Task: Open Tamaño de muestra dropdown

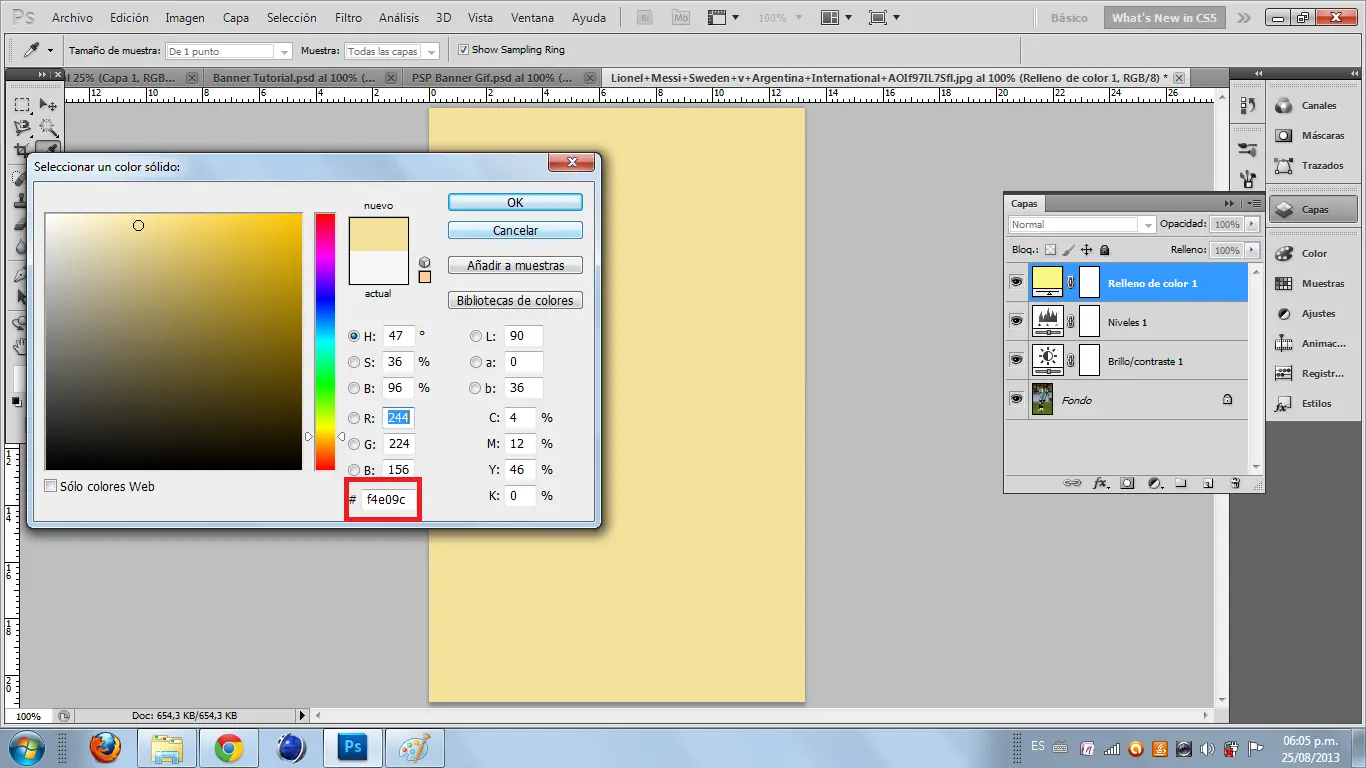Action: pyautogui.click(x=229, y=51)
